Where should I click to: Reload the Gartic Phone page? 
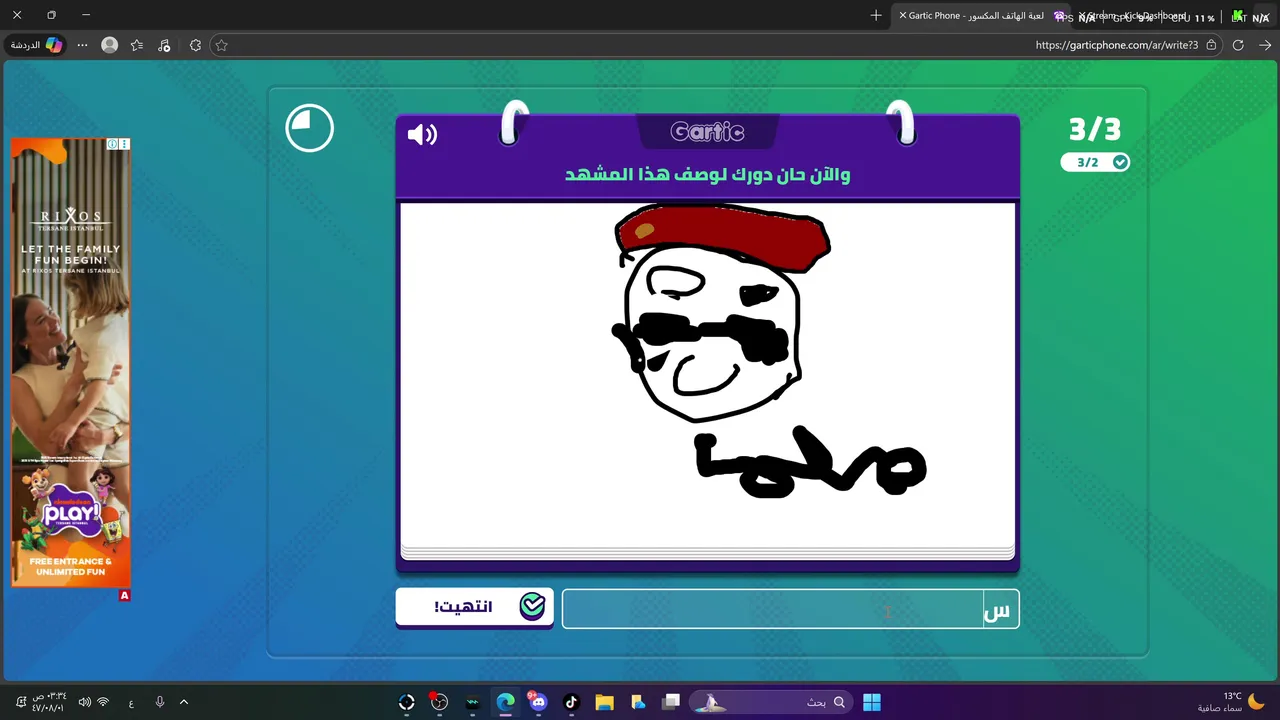click(x=1238, y=45)
